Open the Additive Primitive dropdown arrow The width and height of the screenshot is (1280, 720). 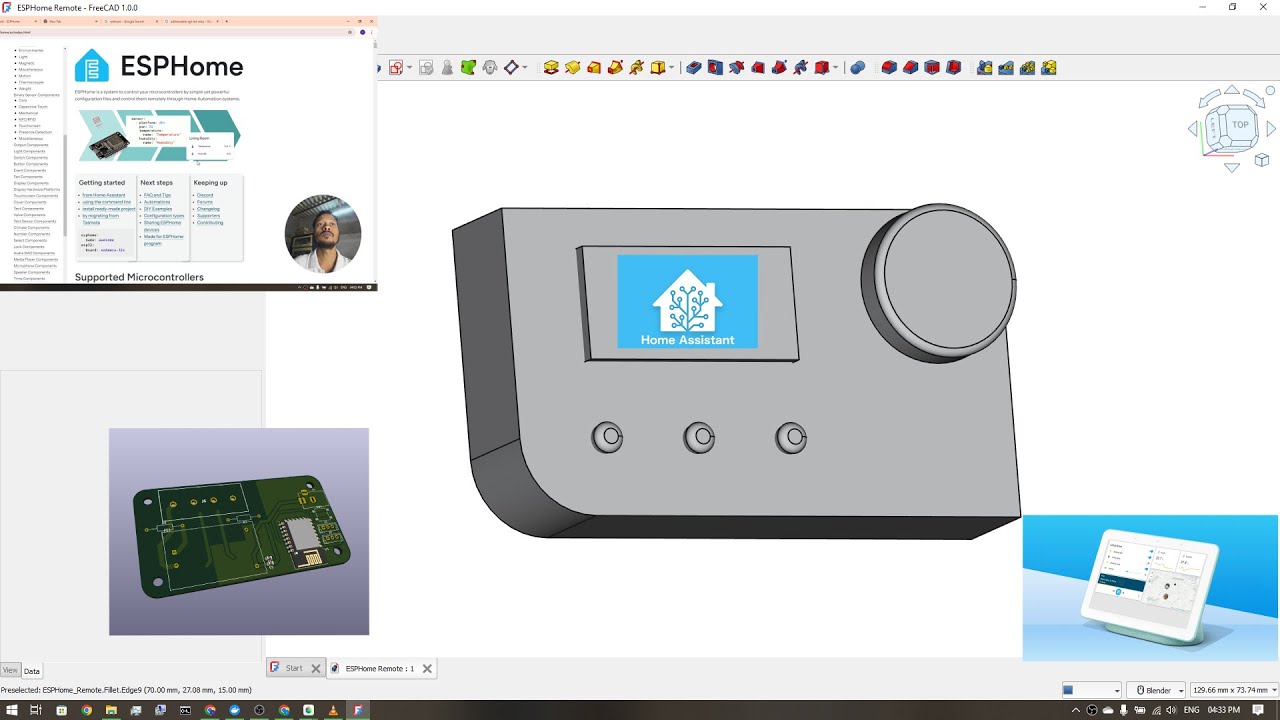[x=671, y=68]
